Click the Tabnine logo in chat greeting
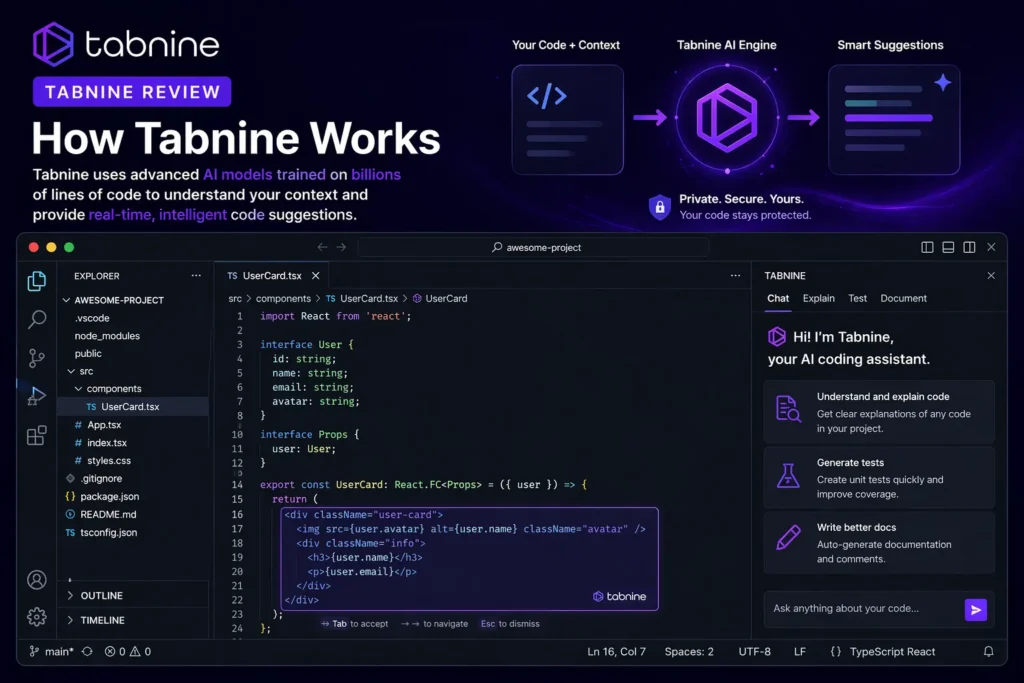This screenshot has width=1024, height=683. coord(776,337)
